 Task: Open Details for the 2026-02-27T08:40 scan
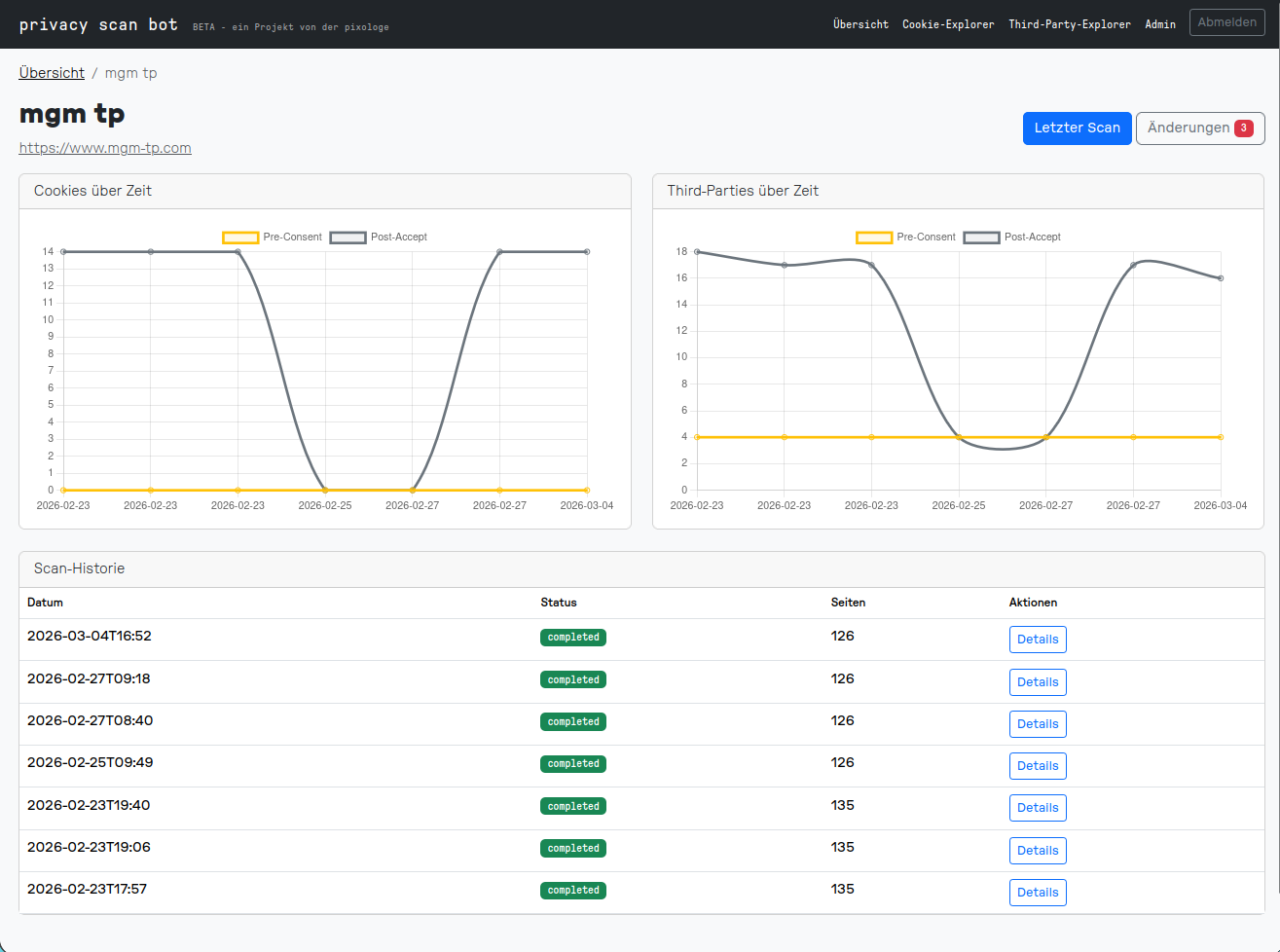[1038, 724]
